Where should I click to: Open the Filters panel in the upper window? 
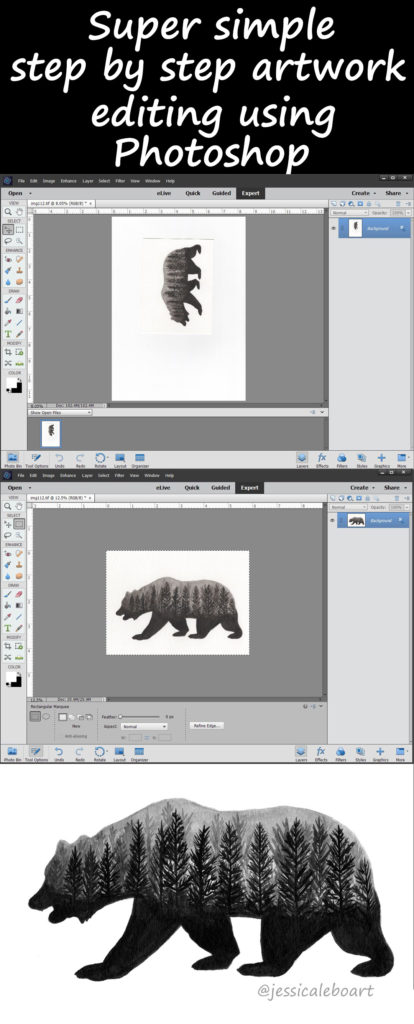(x=342, y=460)
